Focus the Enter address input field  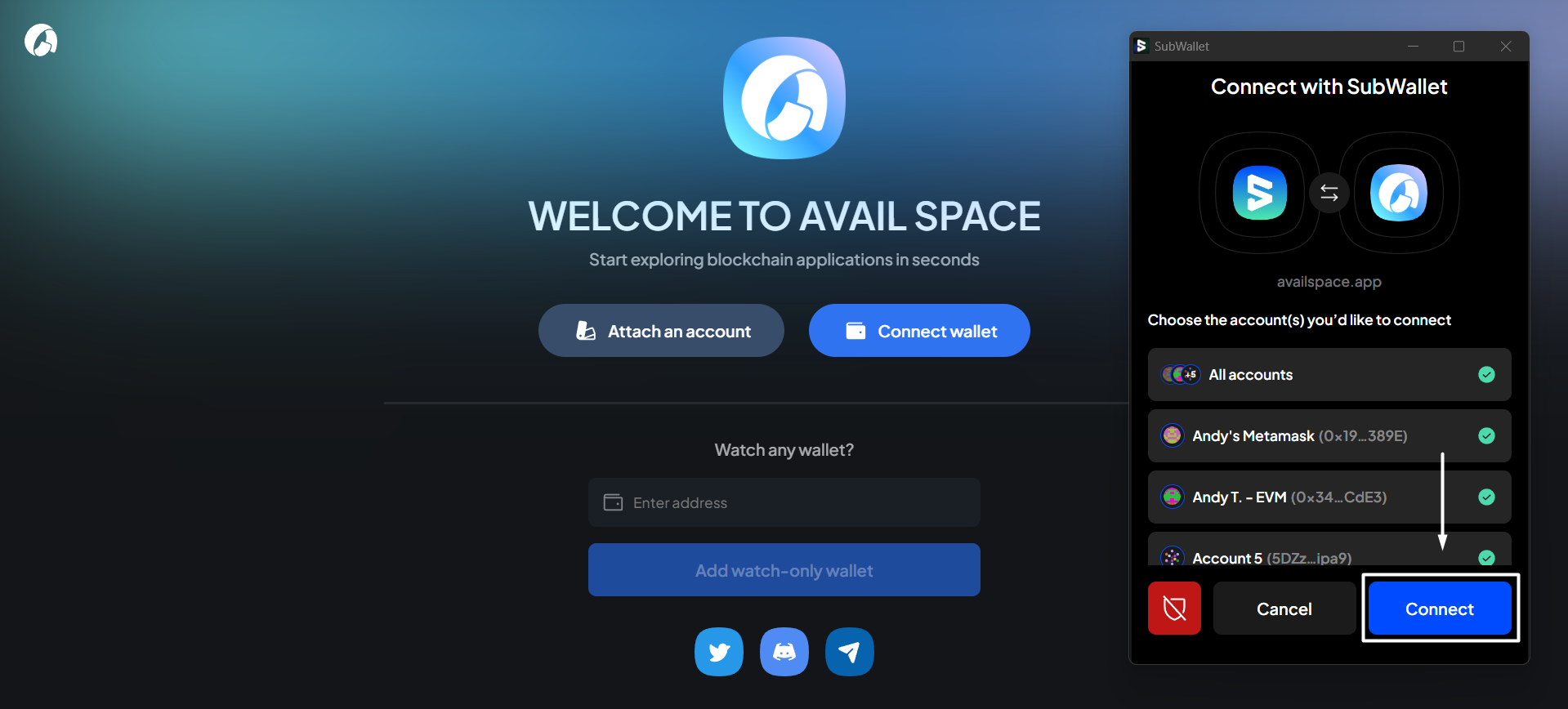point(784,502)
